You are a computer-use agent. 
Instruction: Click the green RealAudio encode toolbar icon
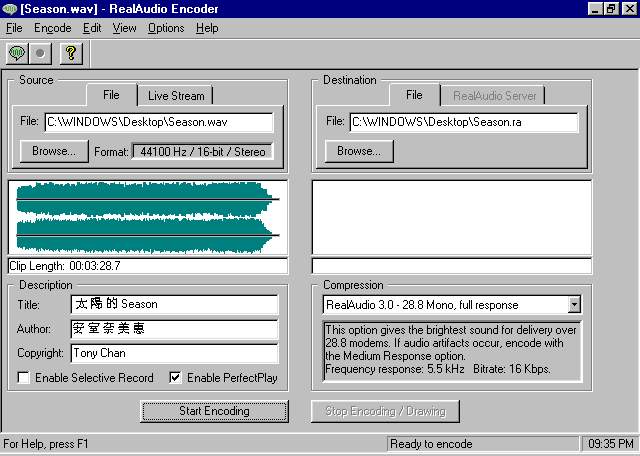click(17, 53)
